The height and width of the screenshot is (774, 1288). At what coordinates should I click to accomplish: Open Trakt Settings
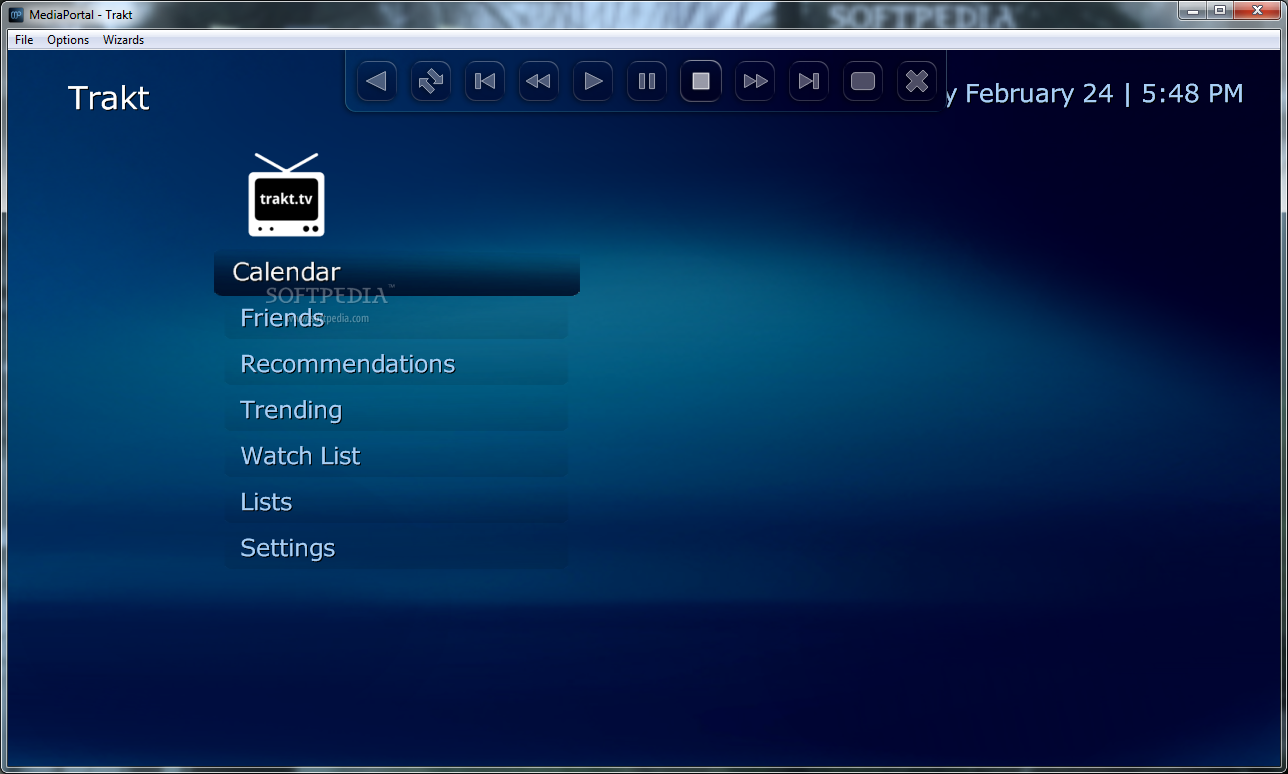[397, 548]
